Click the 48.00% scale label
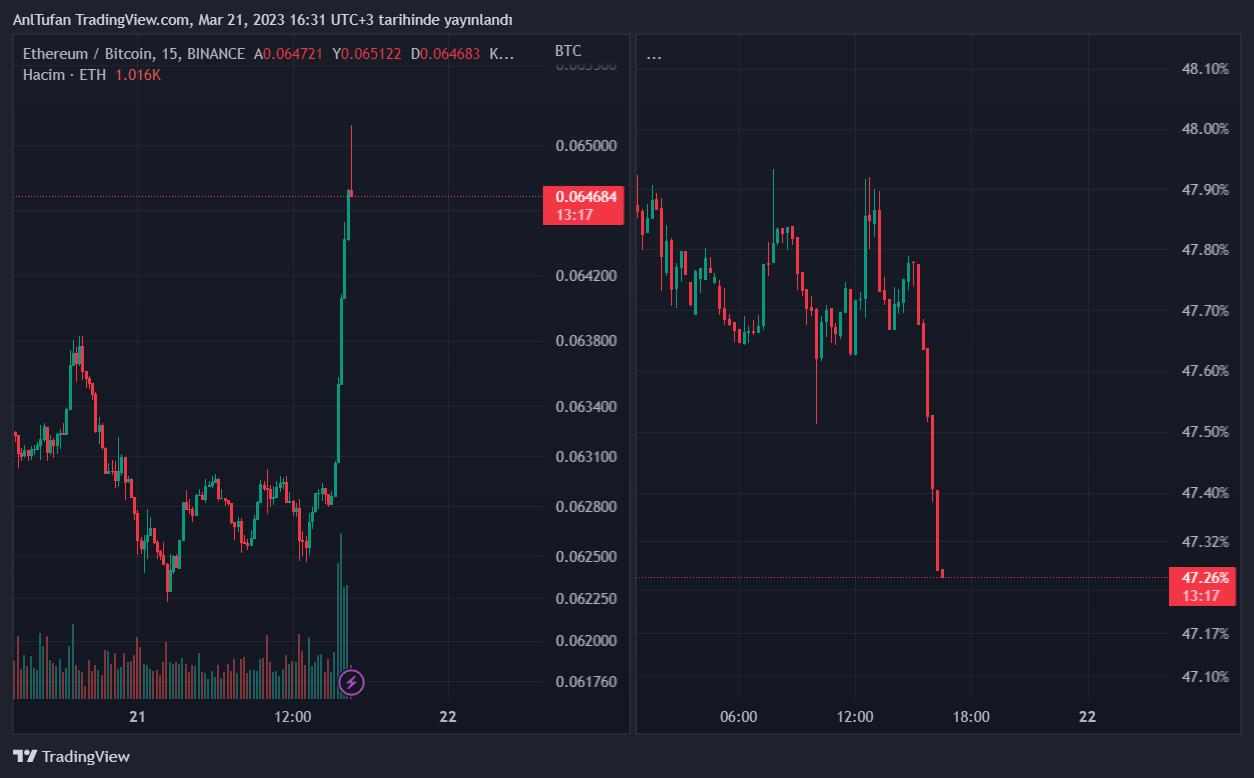 pos(1205,129)
